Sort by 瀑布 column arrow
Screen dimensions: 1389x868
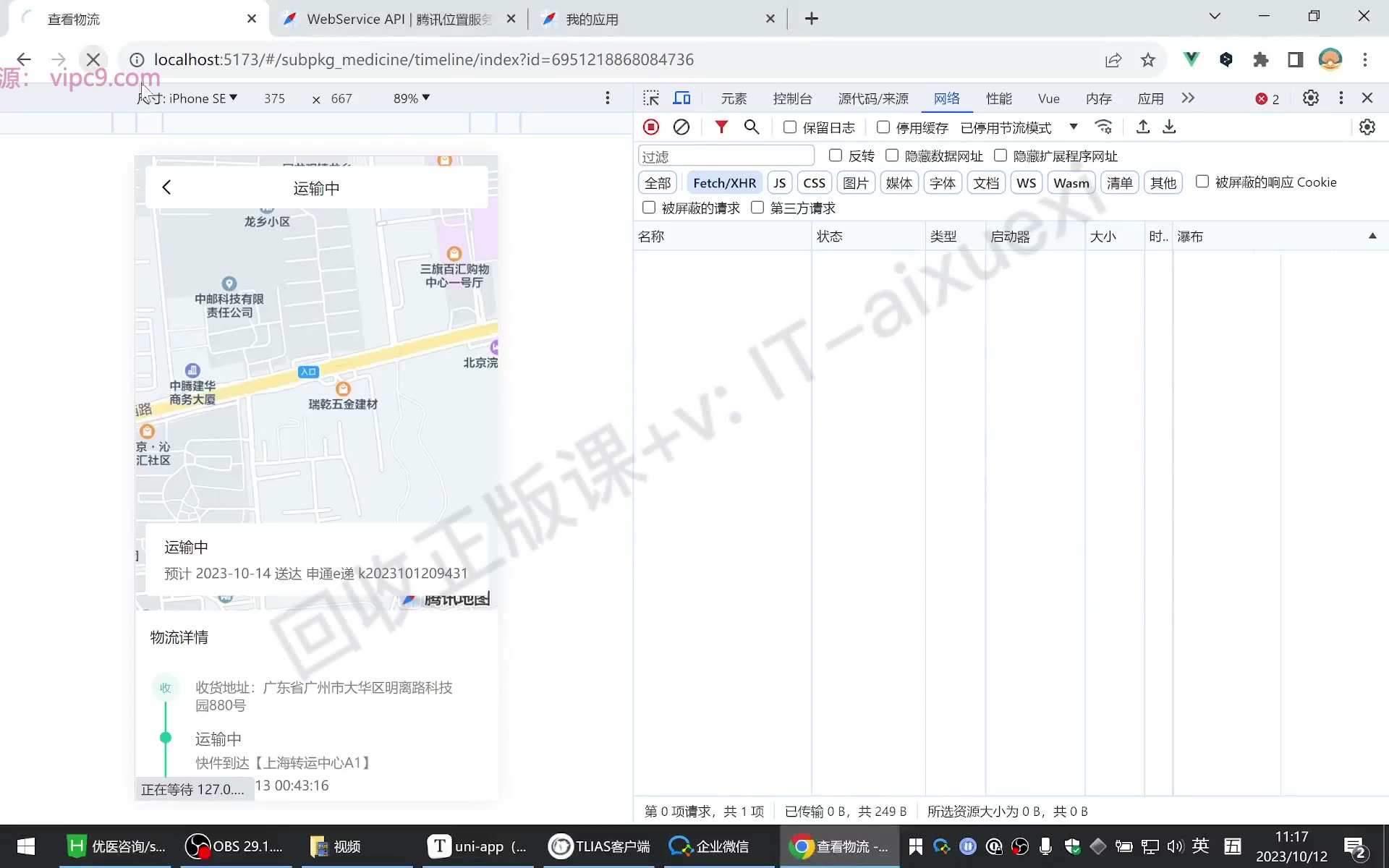coord(1372,237)
